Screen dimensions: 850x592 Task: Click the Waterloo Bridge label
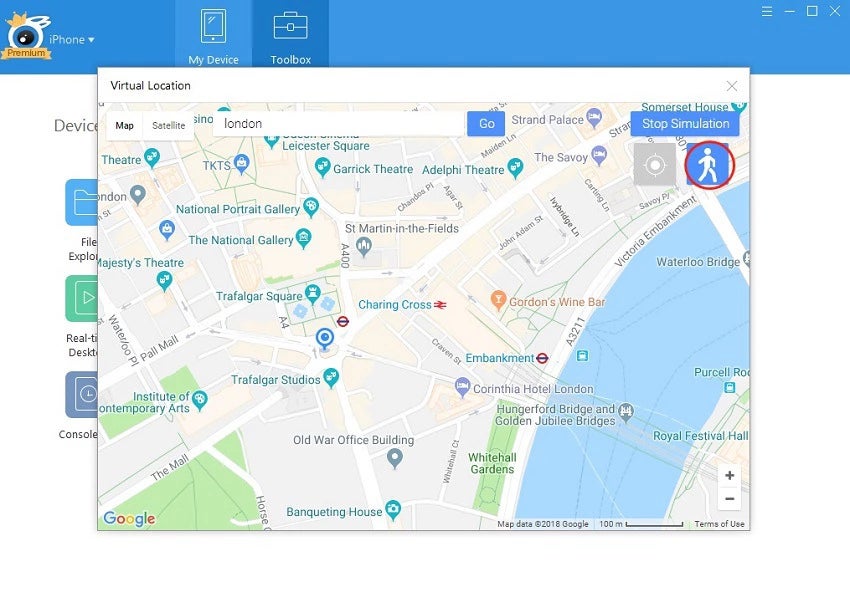coord(698,262)
